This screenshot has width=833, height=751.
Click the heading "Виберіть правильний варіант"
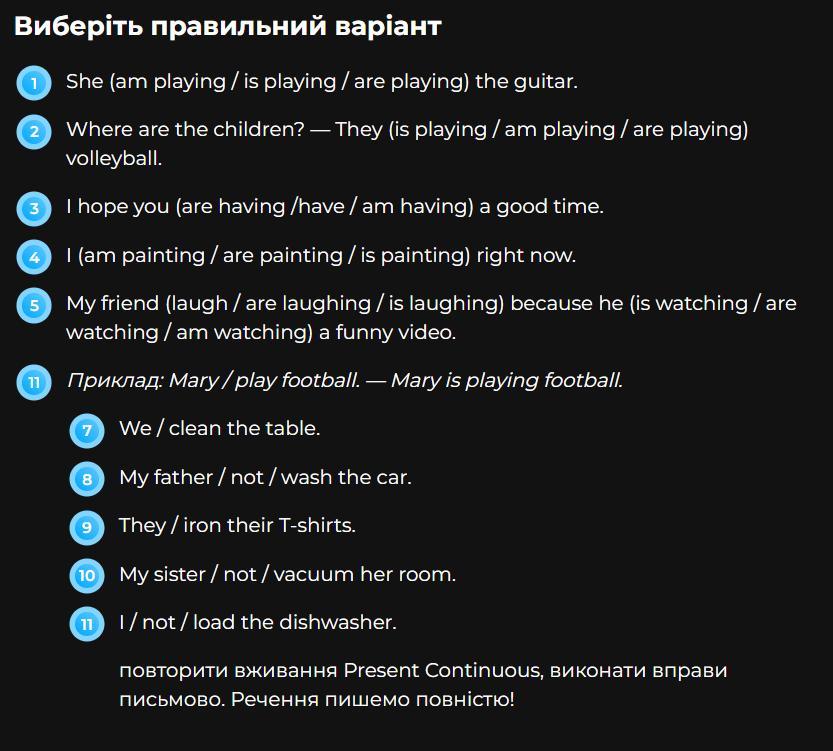[x=227, y=26]
